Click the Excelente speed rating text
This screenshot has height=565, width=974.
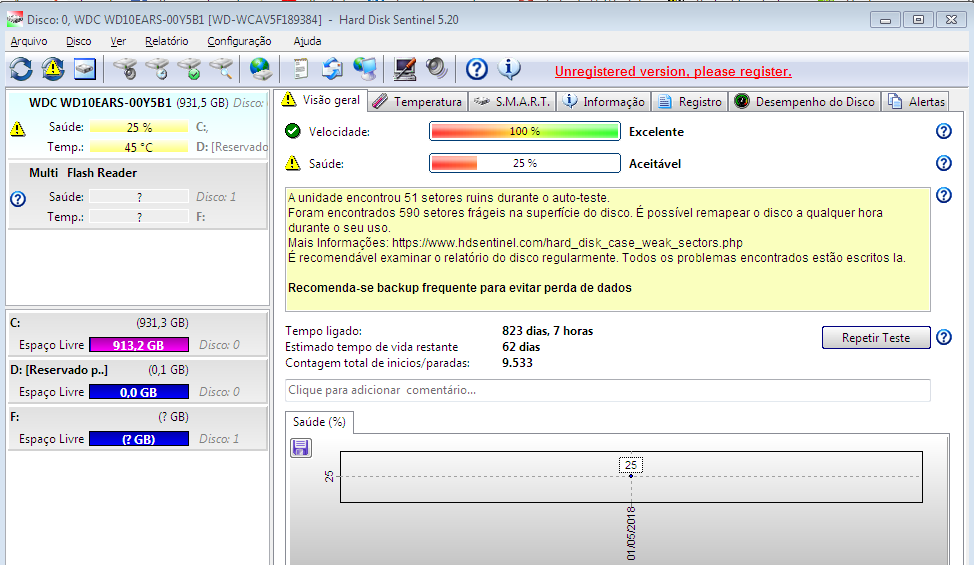coord(656,132)
